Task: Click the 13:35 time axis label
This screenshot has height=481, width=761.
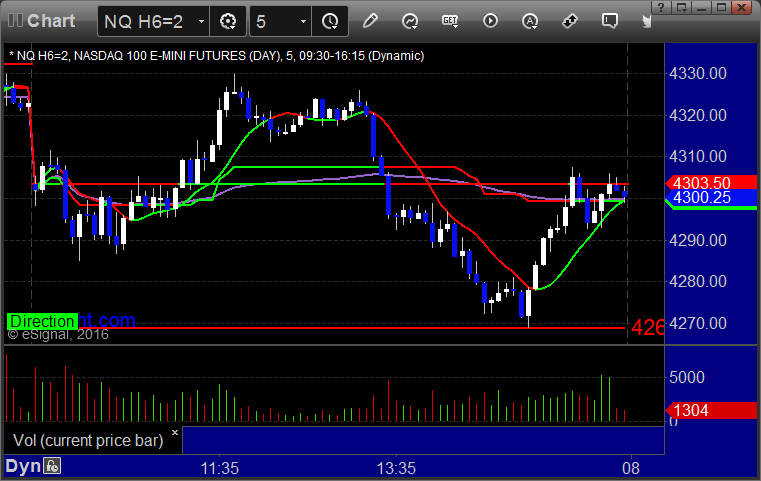Action: 397,468
